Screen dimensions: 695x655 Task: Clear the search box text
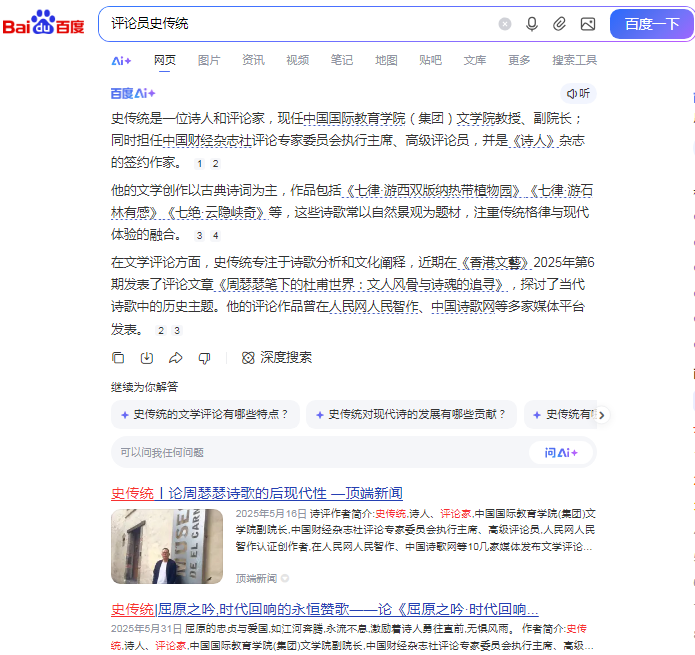pos(505,24)
